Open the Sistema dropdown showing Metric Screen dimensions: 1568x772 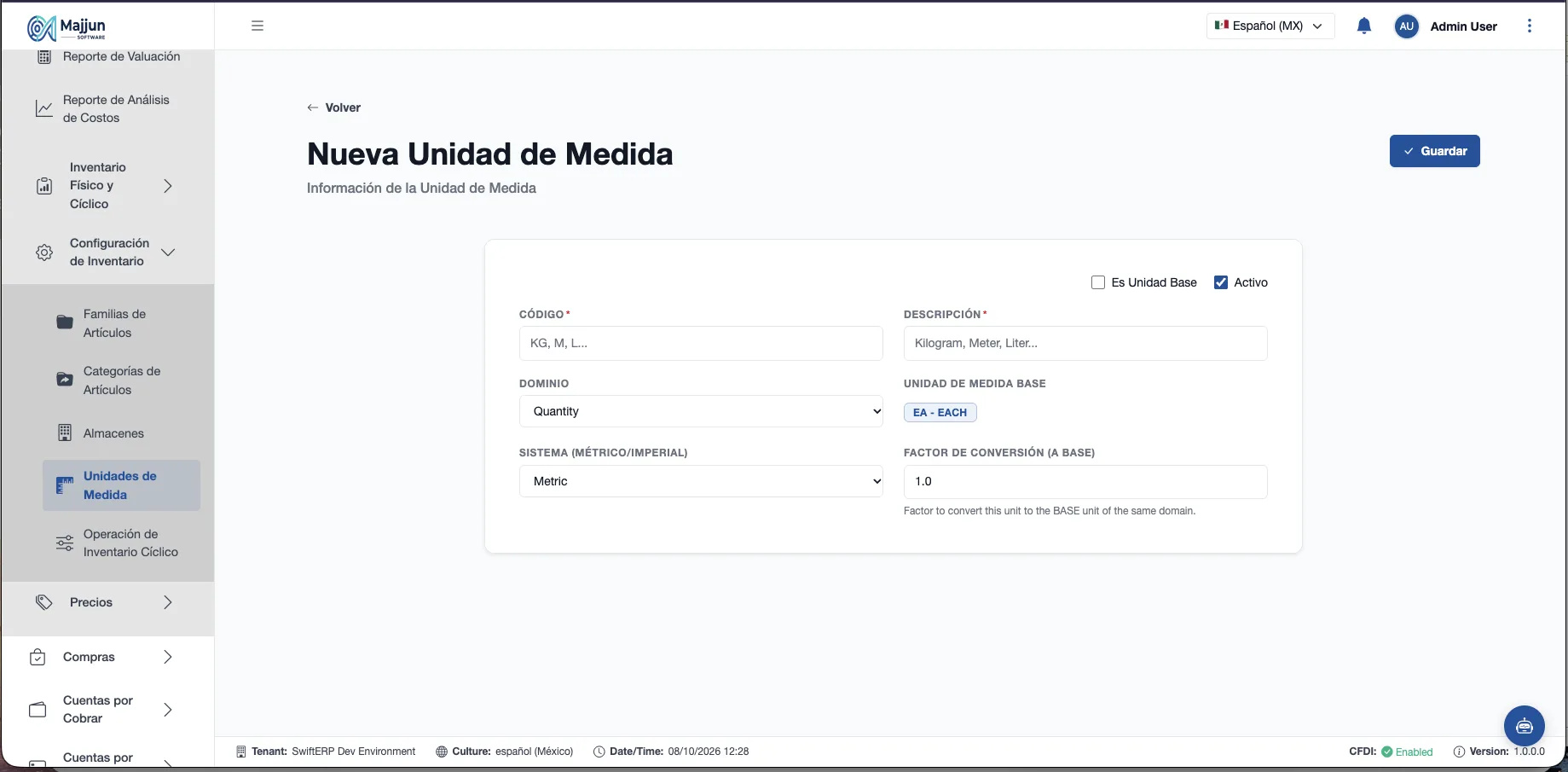coord(701,481)
